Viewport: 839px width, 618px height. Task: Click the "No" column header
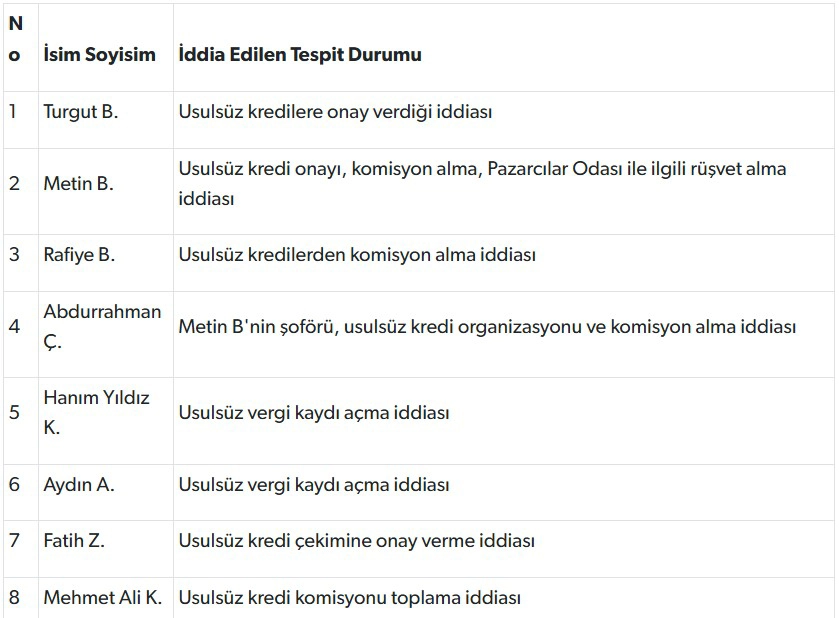15,40
